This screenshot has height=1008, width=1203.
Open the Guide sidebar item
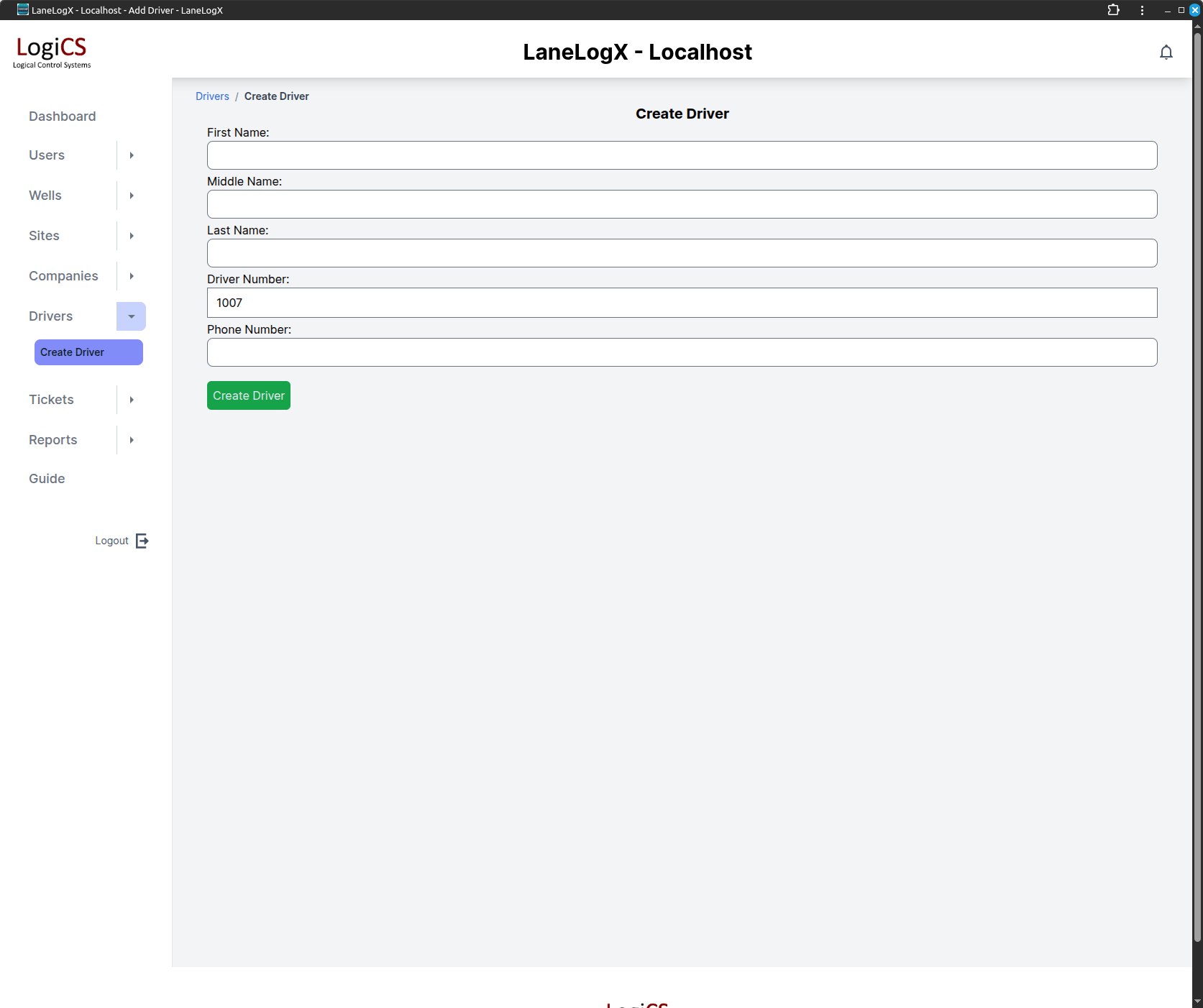(x=47, y=479)
